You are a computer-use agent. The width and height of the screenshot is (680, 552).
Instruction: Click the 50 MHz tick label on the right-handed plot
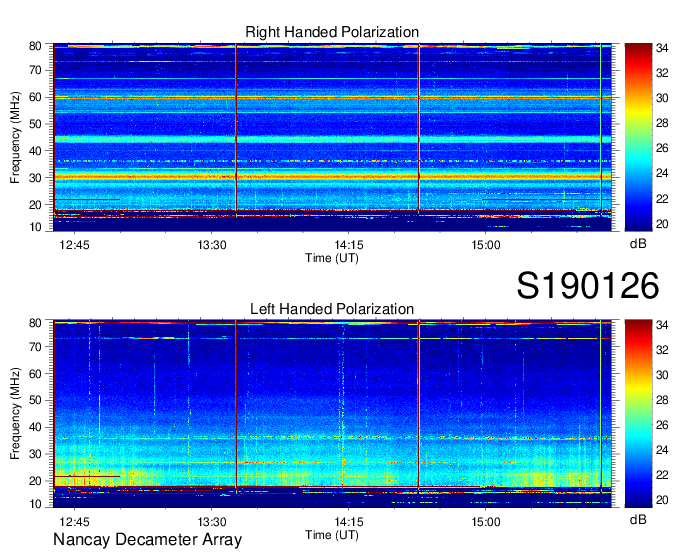35,124
